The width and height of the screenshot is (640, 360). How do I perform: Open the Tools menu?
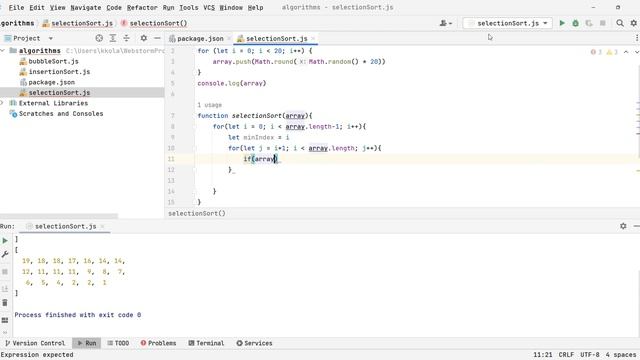pyautogui.click(x=189, y=7)
